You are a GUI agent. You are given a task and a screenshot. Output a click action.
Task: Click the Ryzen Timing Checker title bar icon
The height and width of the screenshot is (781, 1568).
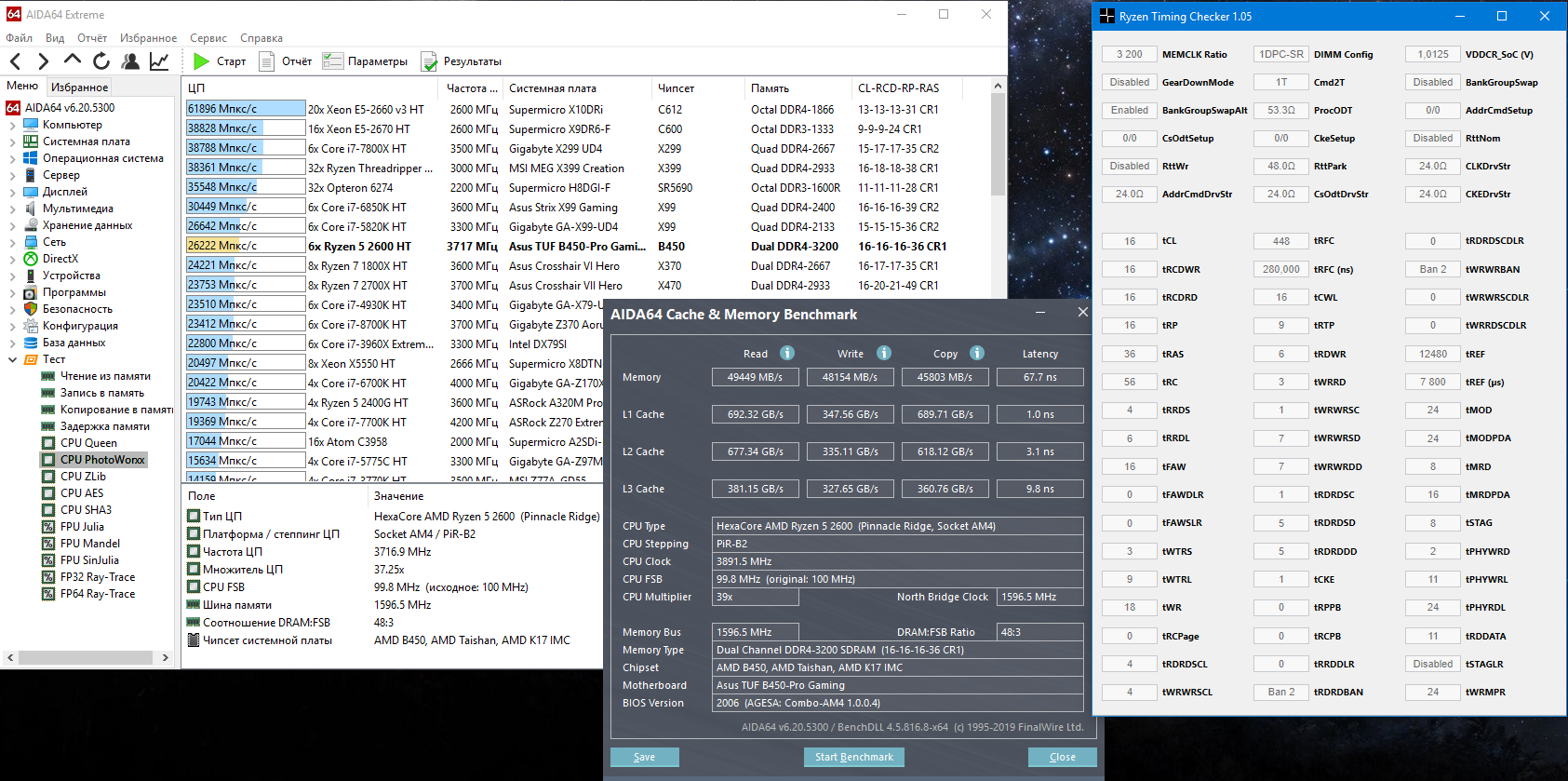tap(1106, 16)
